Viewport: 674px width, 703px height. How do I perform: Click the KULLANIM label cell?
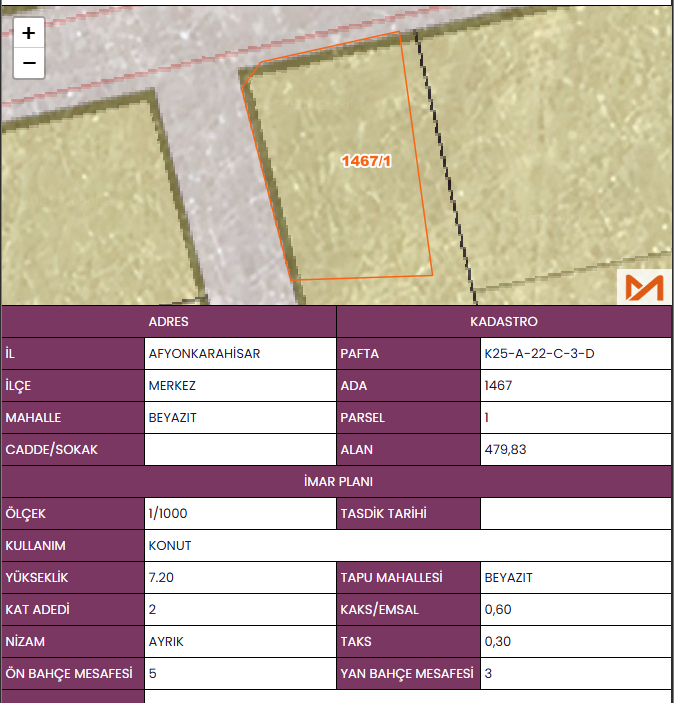[73, 546]
